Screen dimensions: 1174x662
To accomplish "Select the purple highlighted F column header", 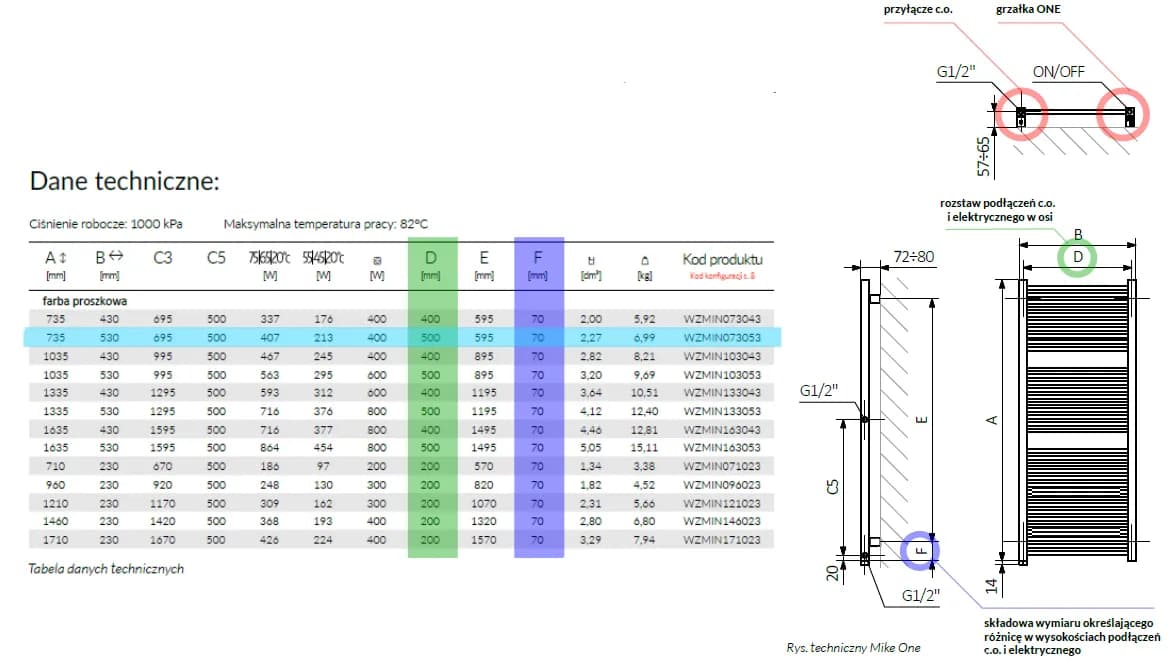I will click(x=538, y=258).
